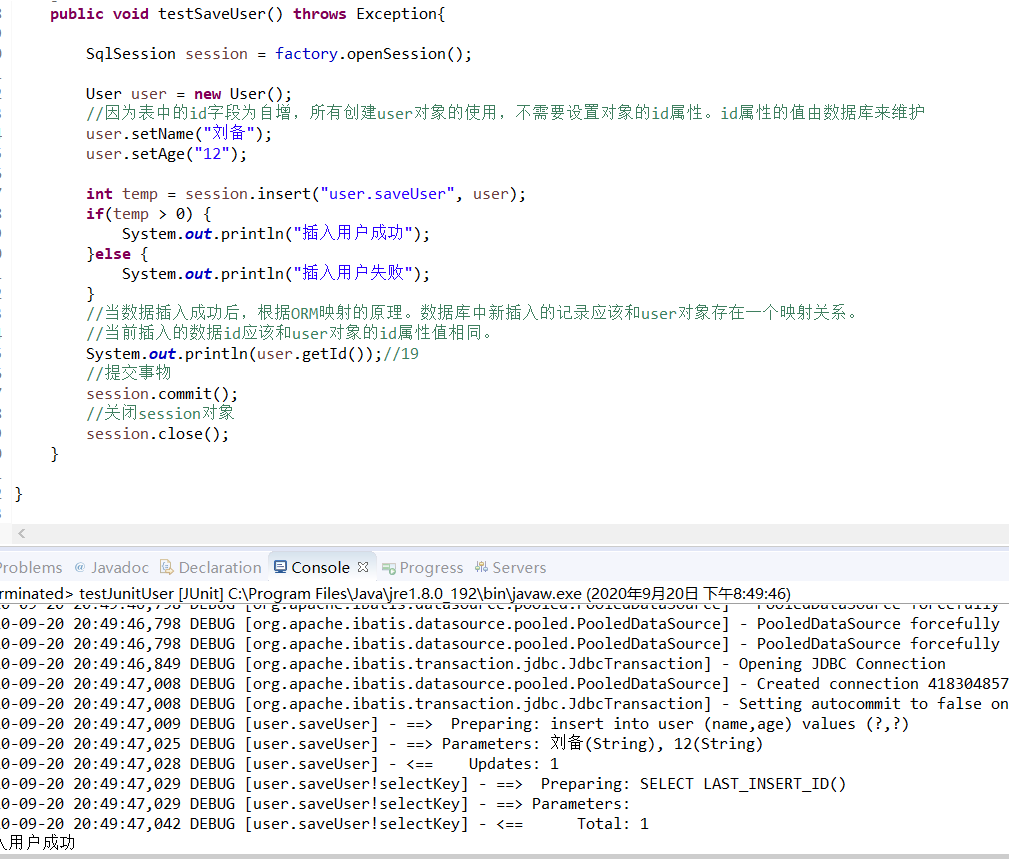This screenshot has height=859, width=1009.
Task: Click the Total: 1 log line
Action: [325, 823]
